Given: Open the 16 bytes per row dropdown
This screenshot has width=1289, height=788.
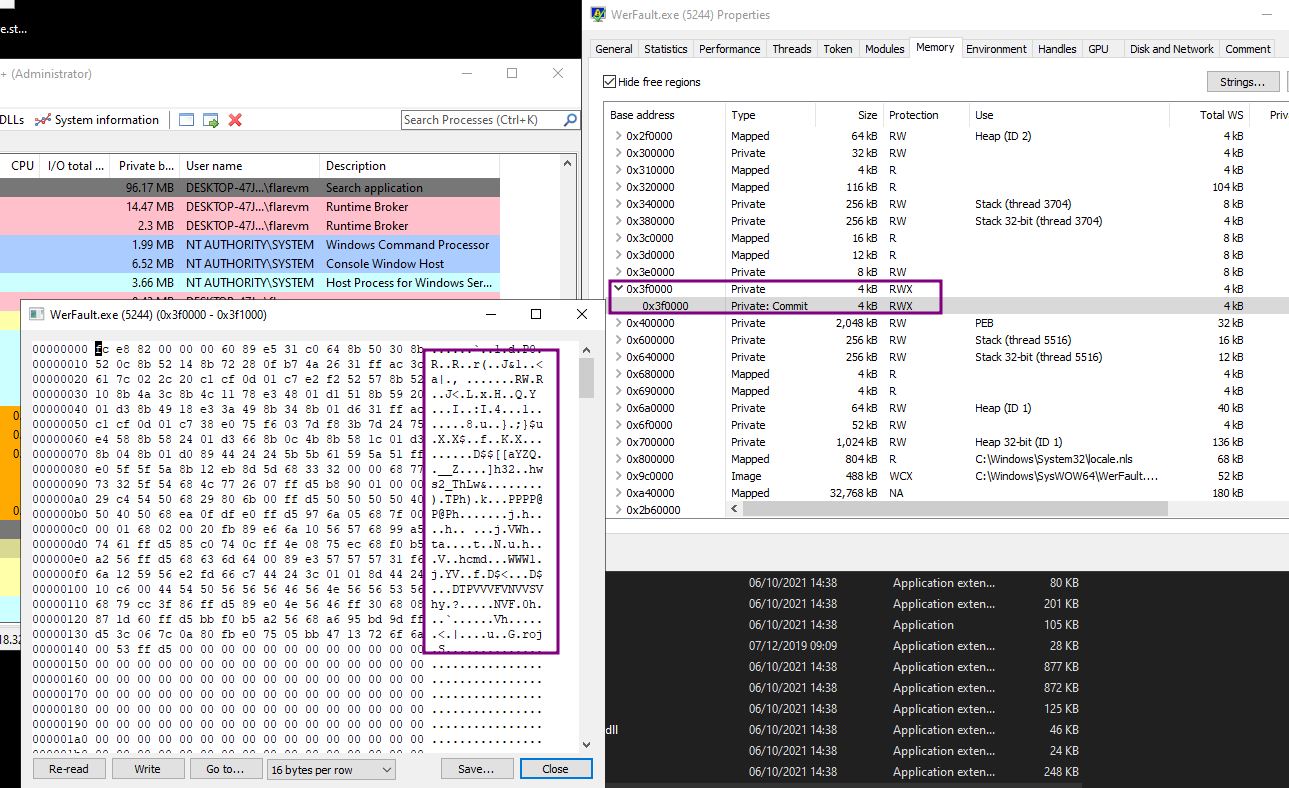Looking at the screenshot, I should tap(331, 769).
